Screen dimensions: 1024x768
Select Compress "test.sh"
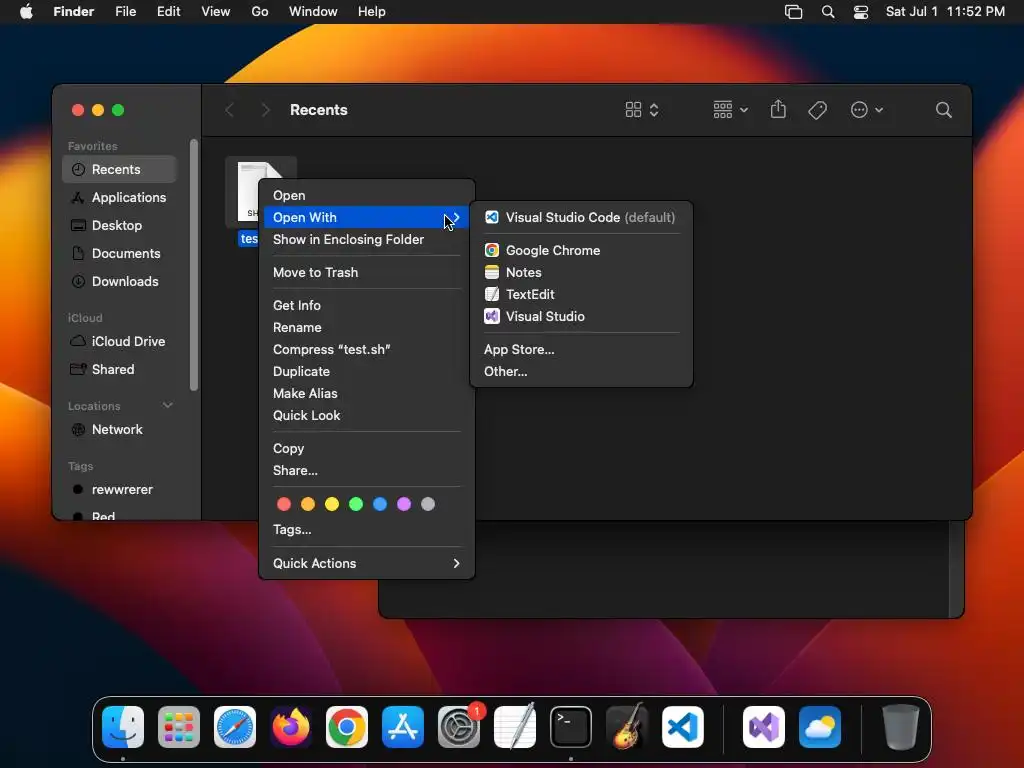coord(366,349)
